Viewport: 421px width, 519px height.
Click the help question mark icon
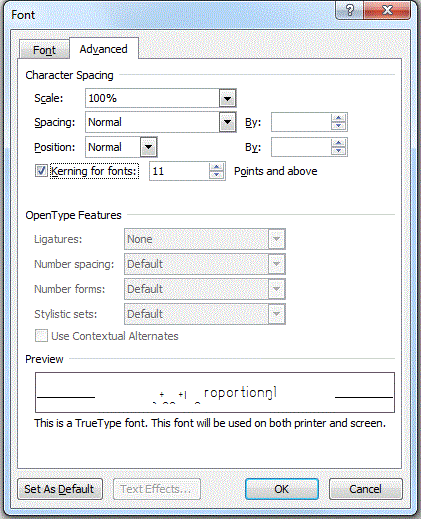click(350, 10)
